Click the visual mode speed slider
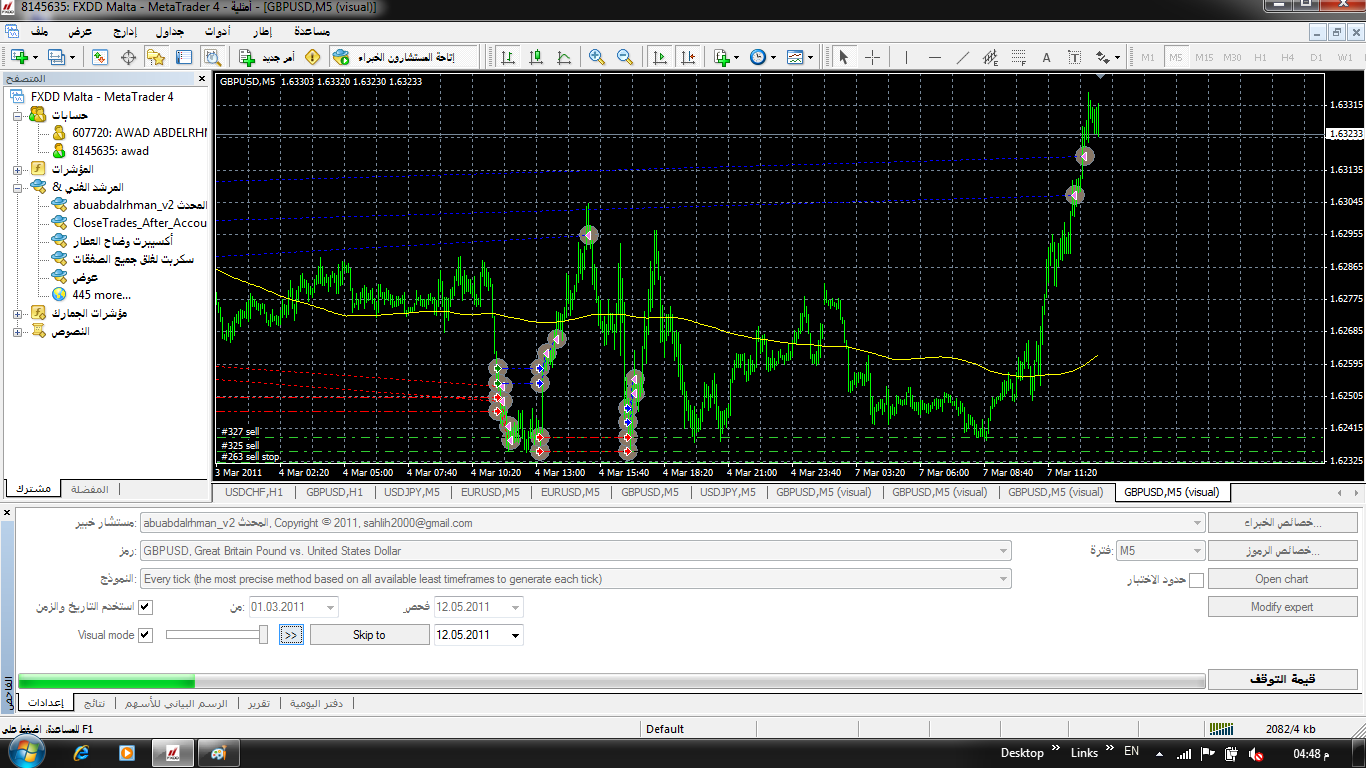The width and height of the screenshot is (1366, 768). [x=217, y=635]
